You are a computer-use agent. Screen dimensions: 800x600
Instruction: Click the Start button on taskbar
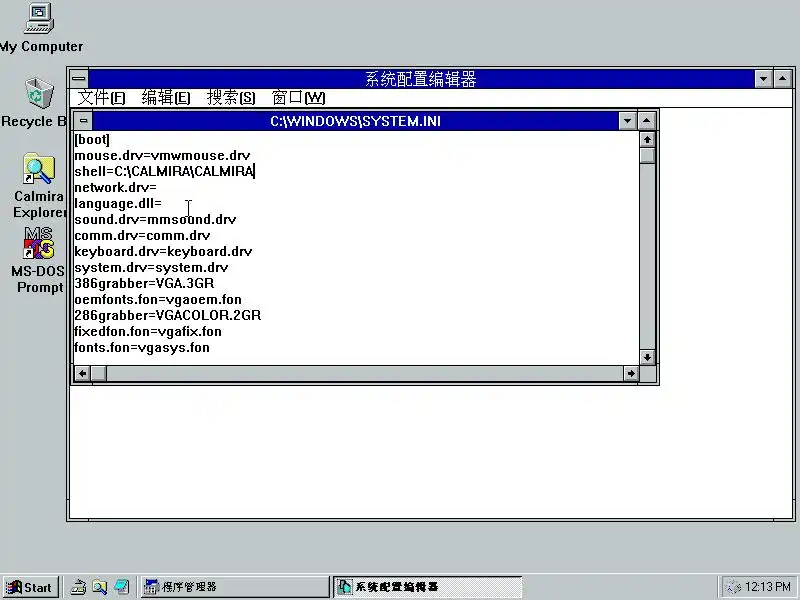[x=31, y=587]
